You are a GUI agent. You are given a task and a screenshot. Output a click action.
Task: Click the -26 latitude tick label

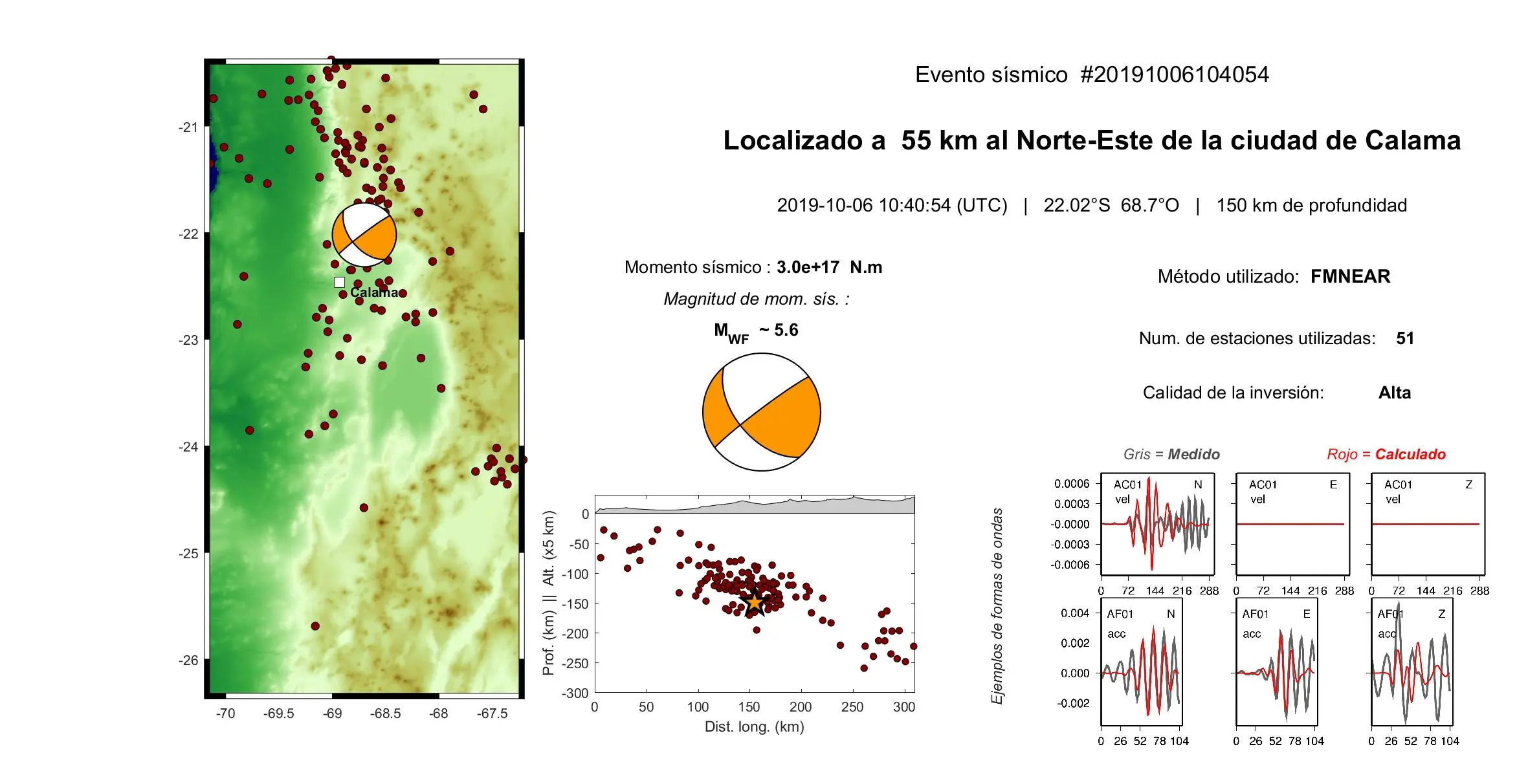(x=188, y=660)
